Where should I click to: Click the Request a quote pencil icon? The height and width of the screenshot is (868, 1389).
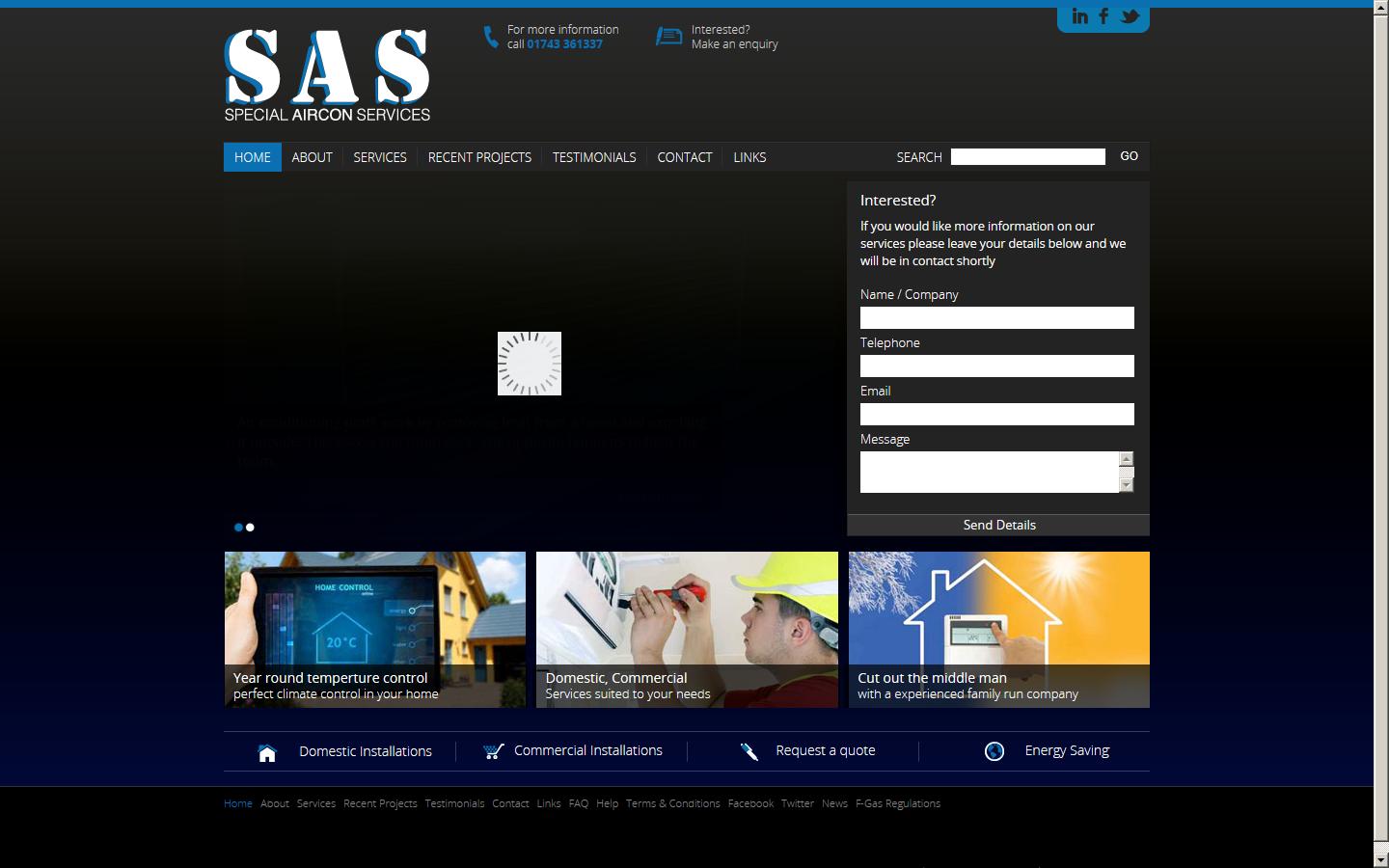click(749, 750)
